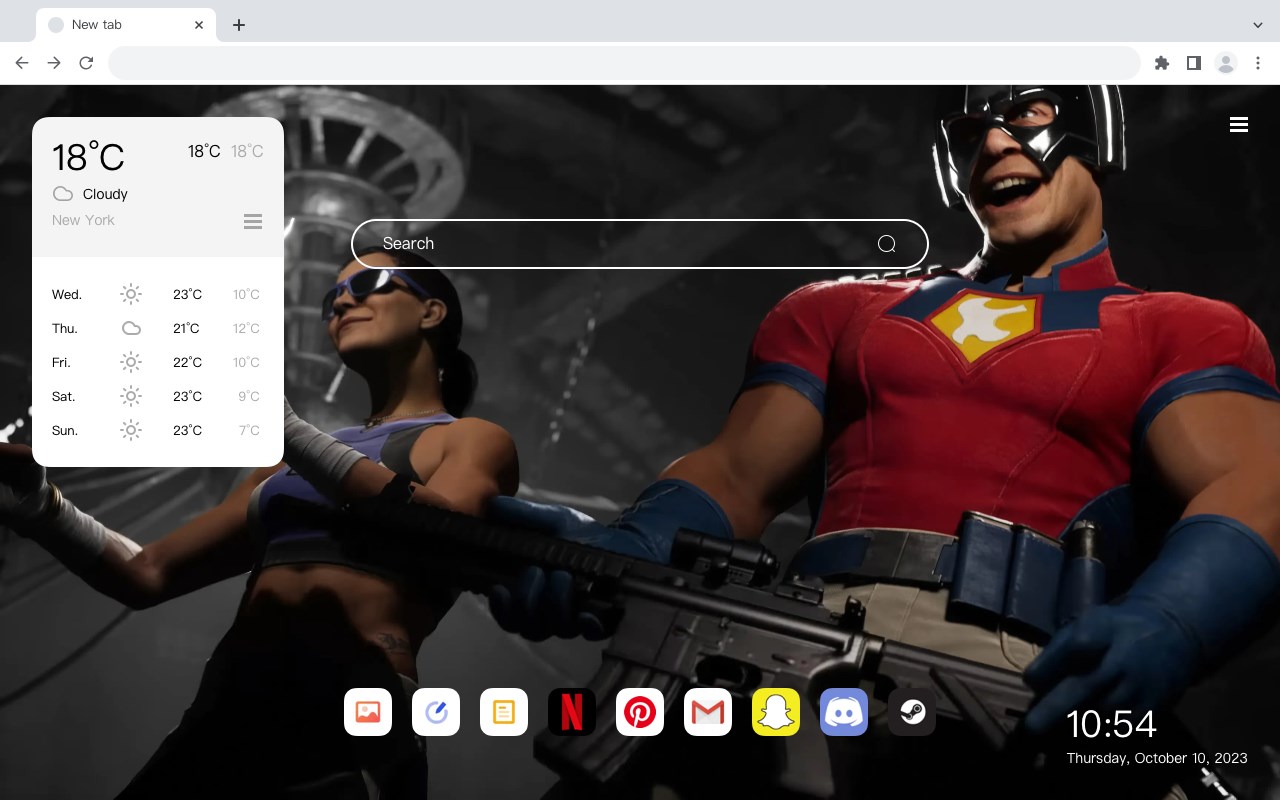Image resolution: width=1280 pixels, height=800 pixels.
Task: Toggle the browser side panel icon
Action: tap(1193, 63)
